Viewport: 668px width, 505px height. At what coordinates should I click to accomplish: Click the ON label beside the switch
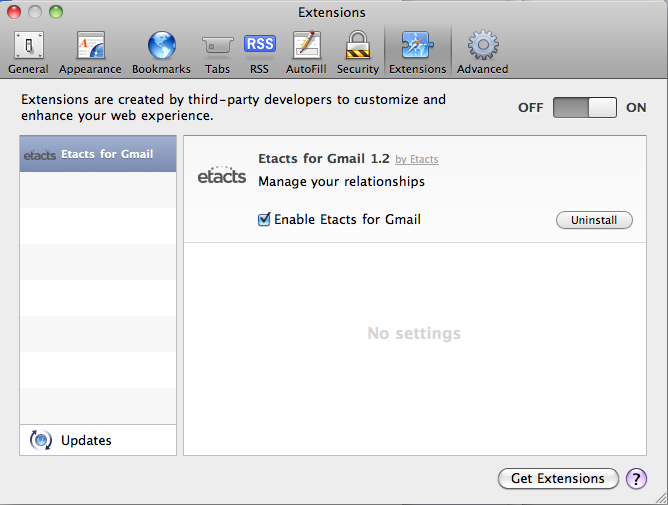[636, 107]
